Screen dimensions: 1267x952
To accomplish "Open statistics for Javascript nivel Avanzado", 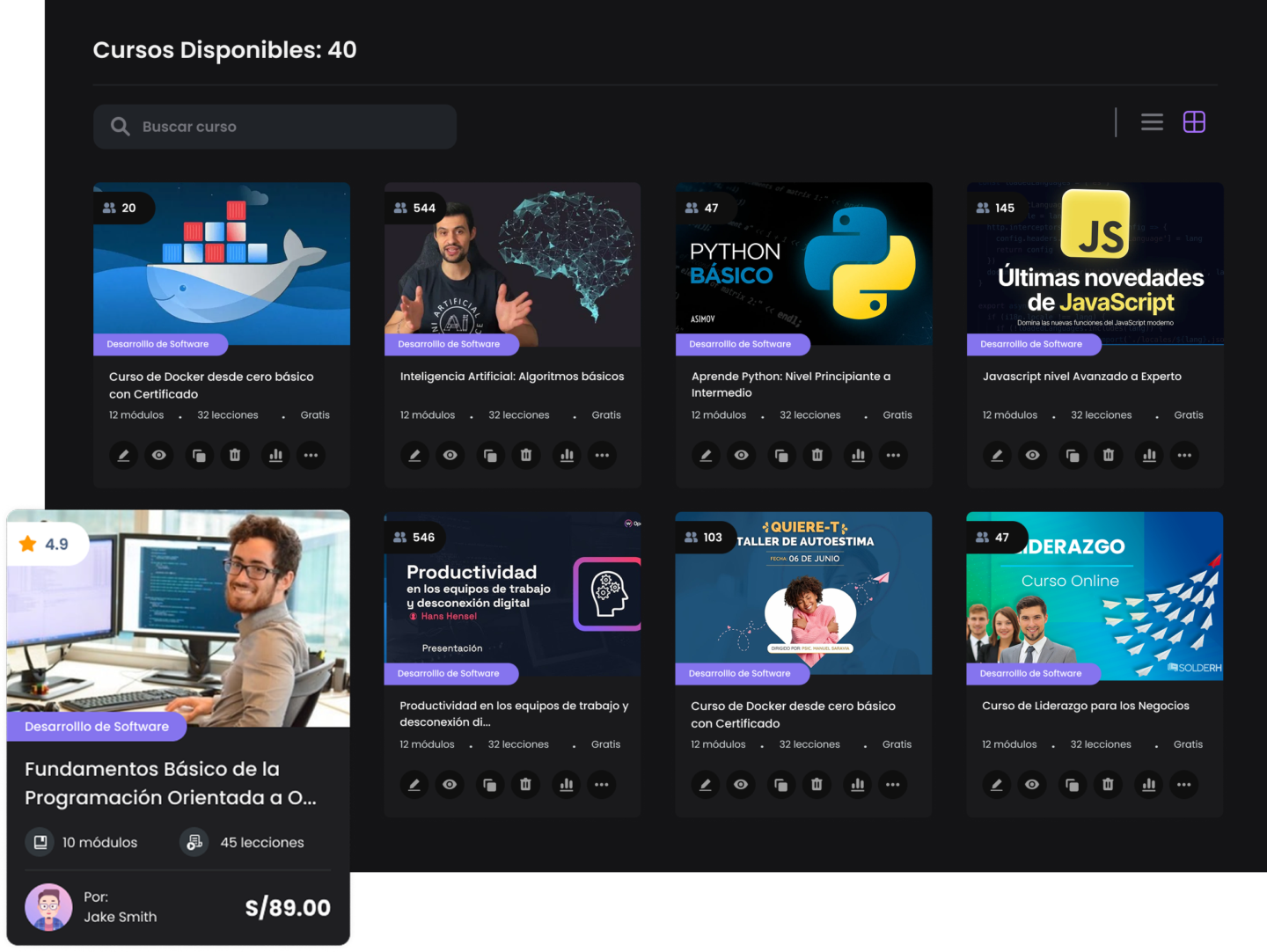I will [x=1149, y=455].
